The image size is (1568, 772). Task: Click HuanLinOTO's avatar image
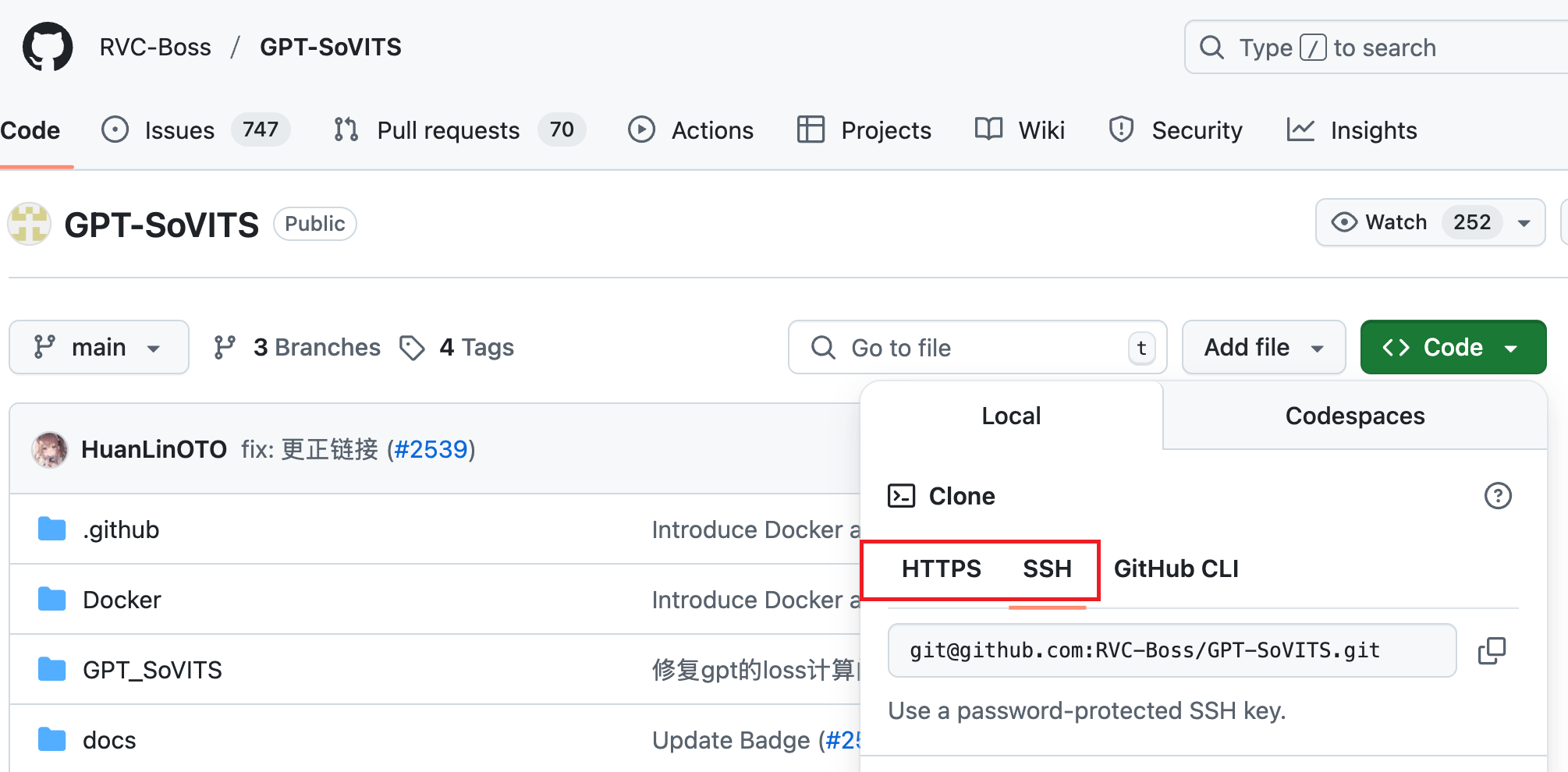point(49,449)
